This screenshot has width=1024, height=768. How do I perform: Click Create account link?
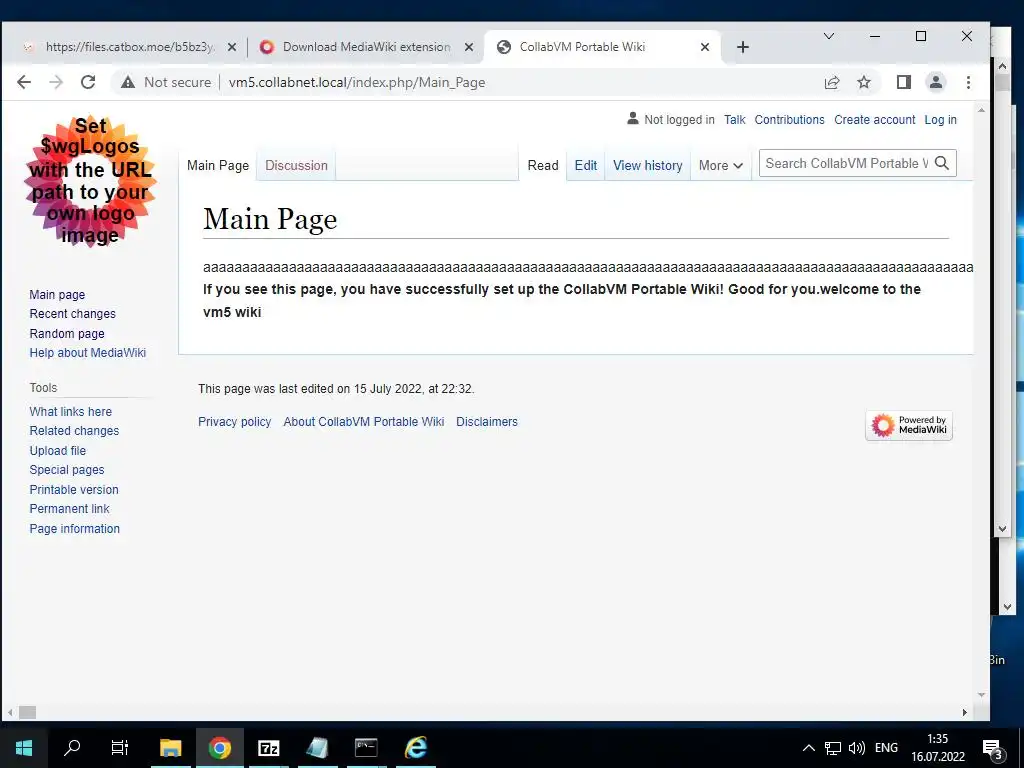coord(874,120)
